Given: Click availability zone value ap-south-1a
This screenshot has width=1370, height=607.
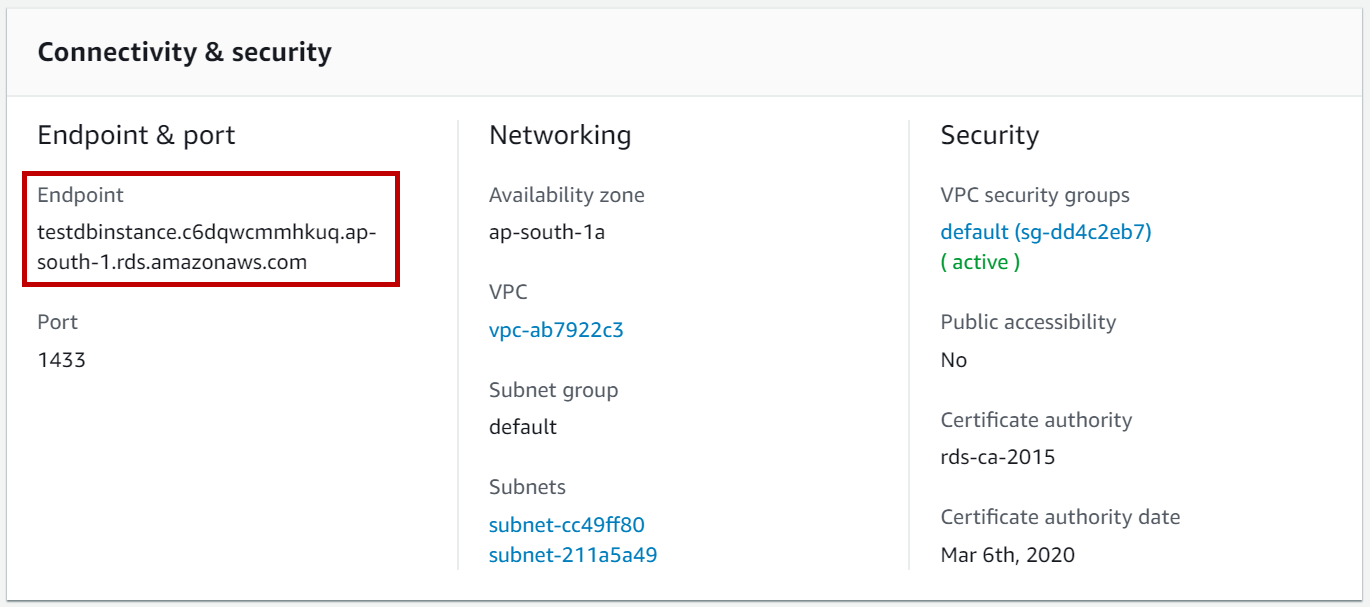Looking at the screenshot, I should [547, 233].
